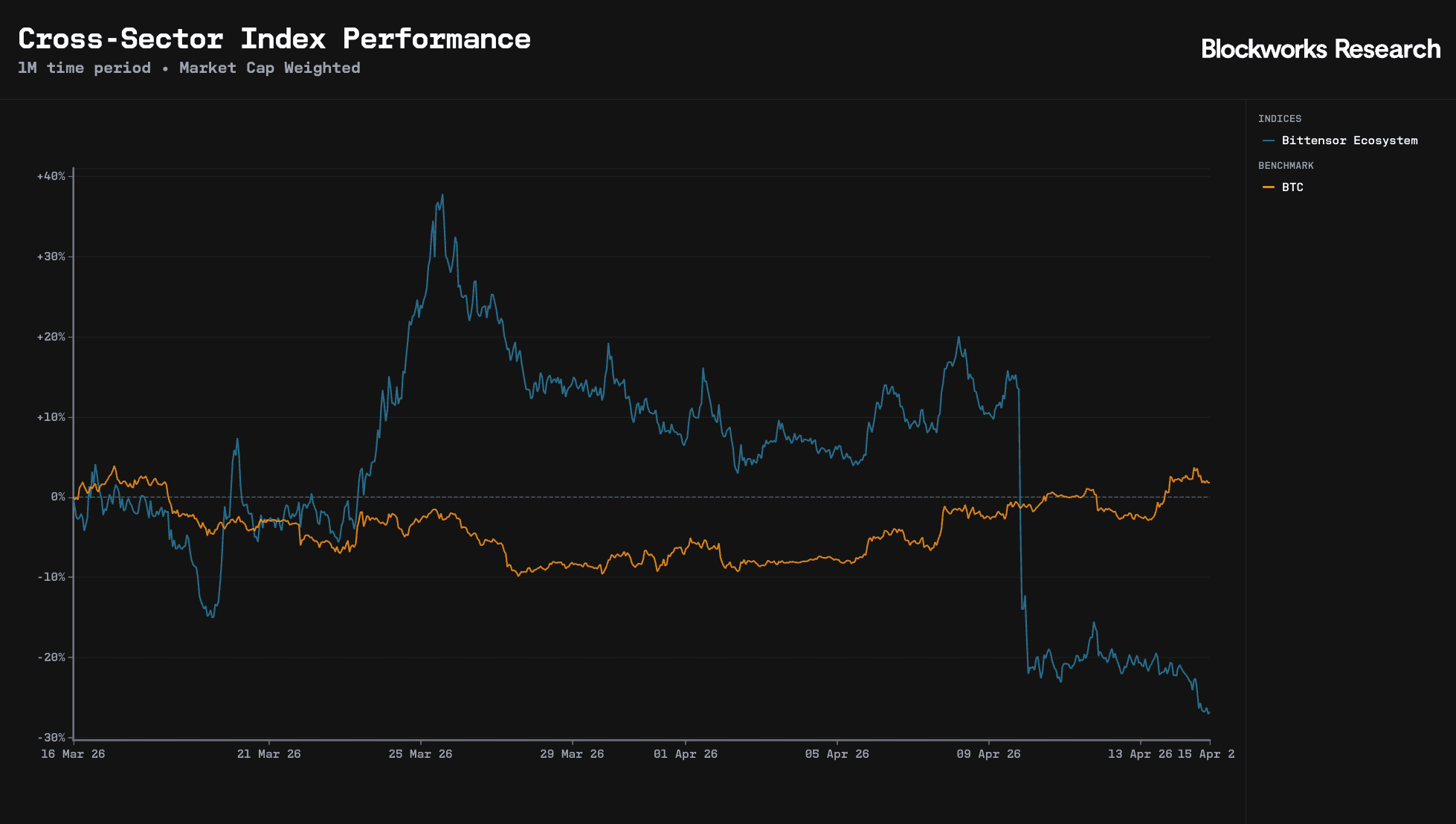This screenshot has width=1456, height=824.
Task: Click the 29 Mar 26 x-axis label
Action: [572, 754]
